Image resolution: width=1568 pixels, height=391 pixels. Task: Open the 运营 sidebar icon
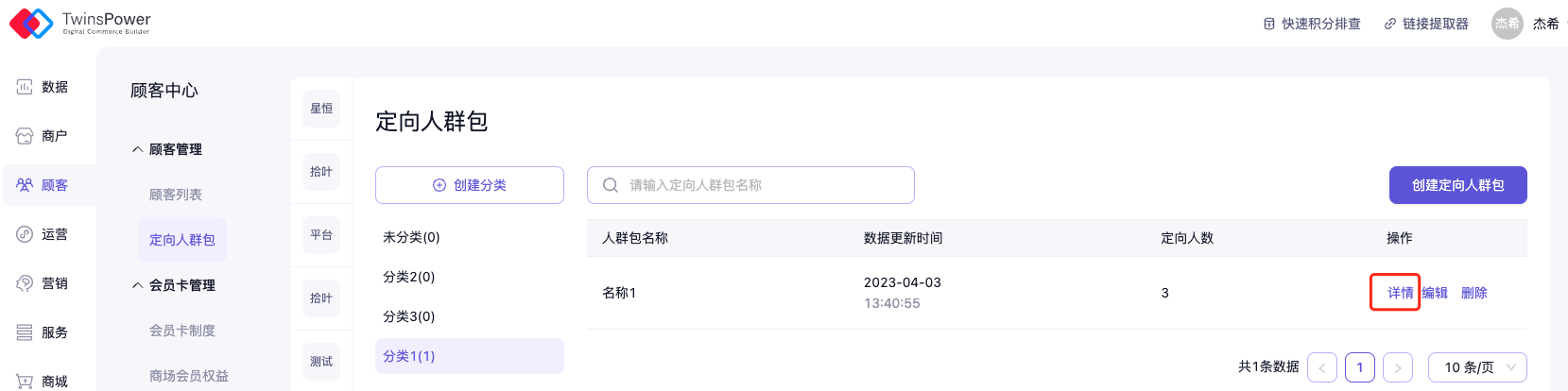25,234
